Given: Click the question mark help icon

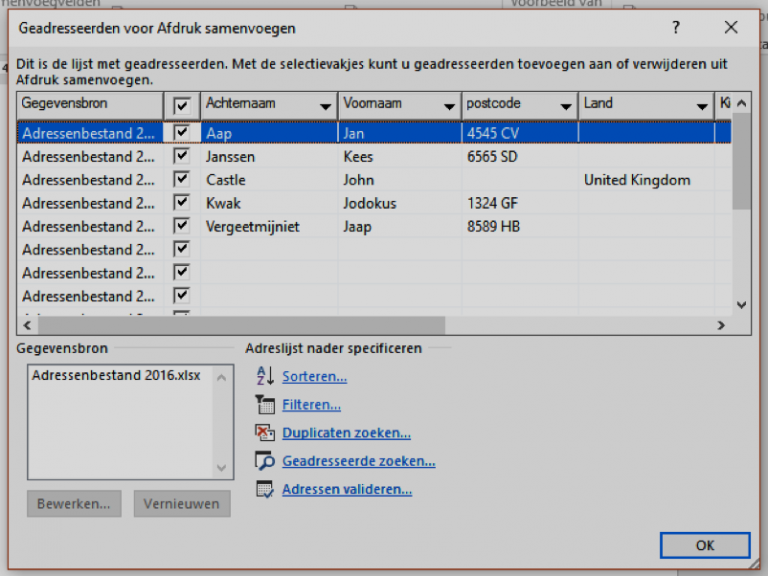Looking at the screenshot, I should (x=677, y=28).
